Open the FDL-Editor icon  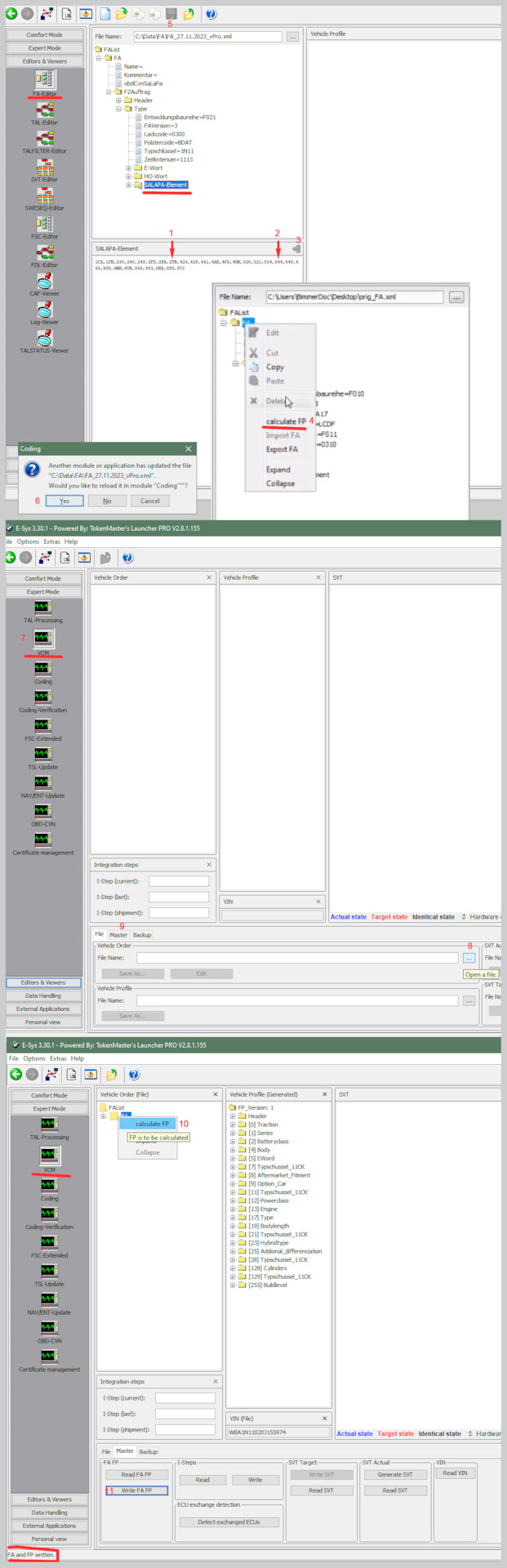click(x=44, y=252)
